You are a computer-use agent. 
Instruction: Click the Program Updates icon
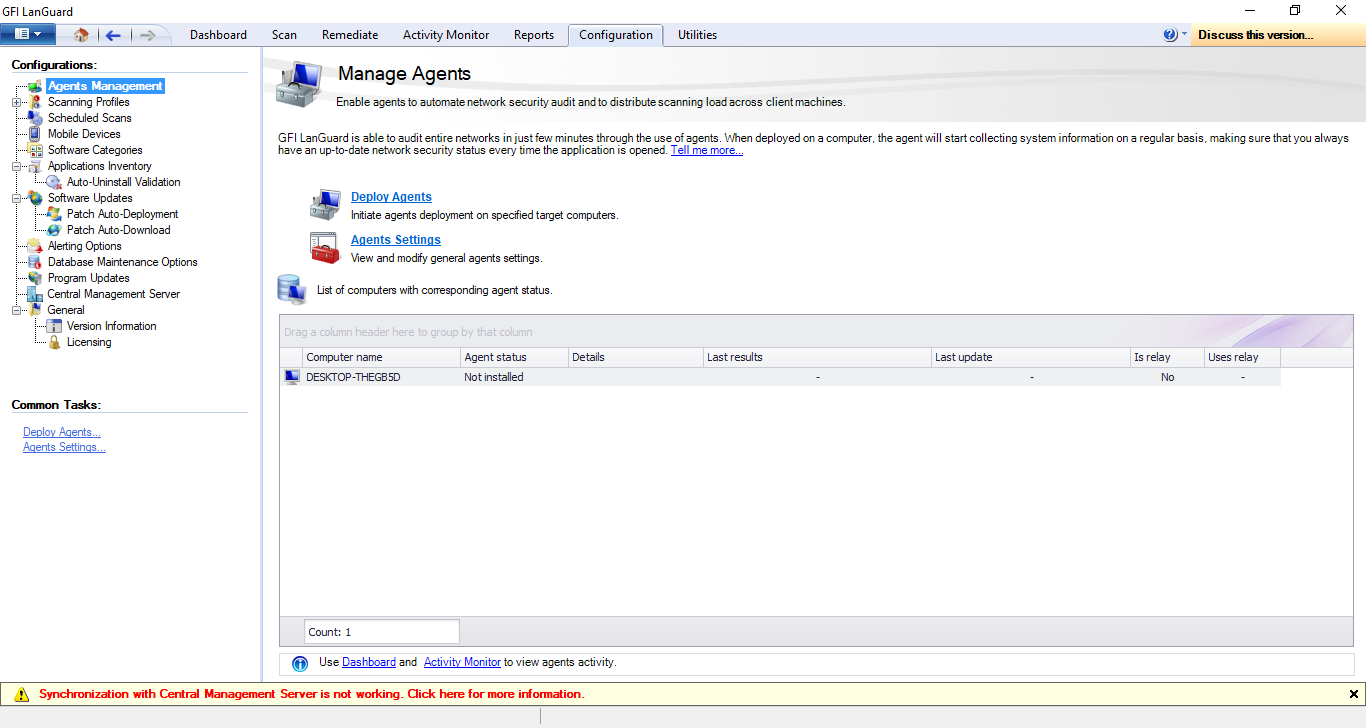pos(35,278)
